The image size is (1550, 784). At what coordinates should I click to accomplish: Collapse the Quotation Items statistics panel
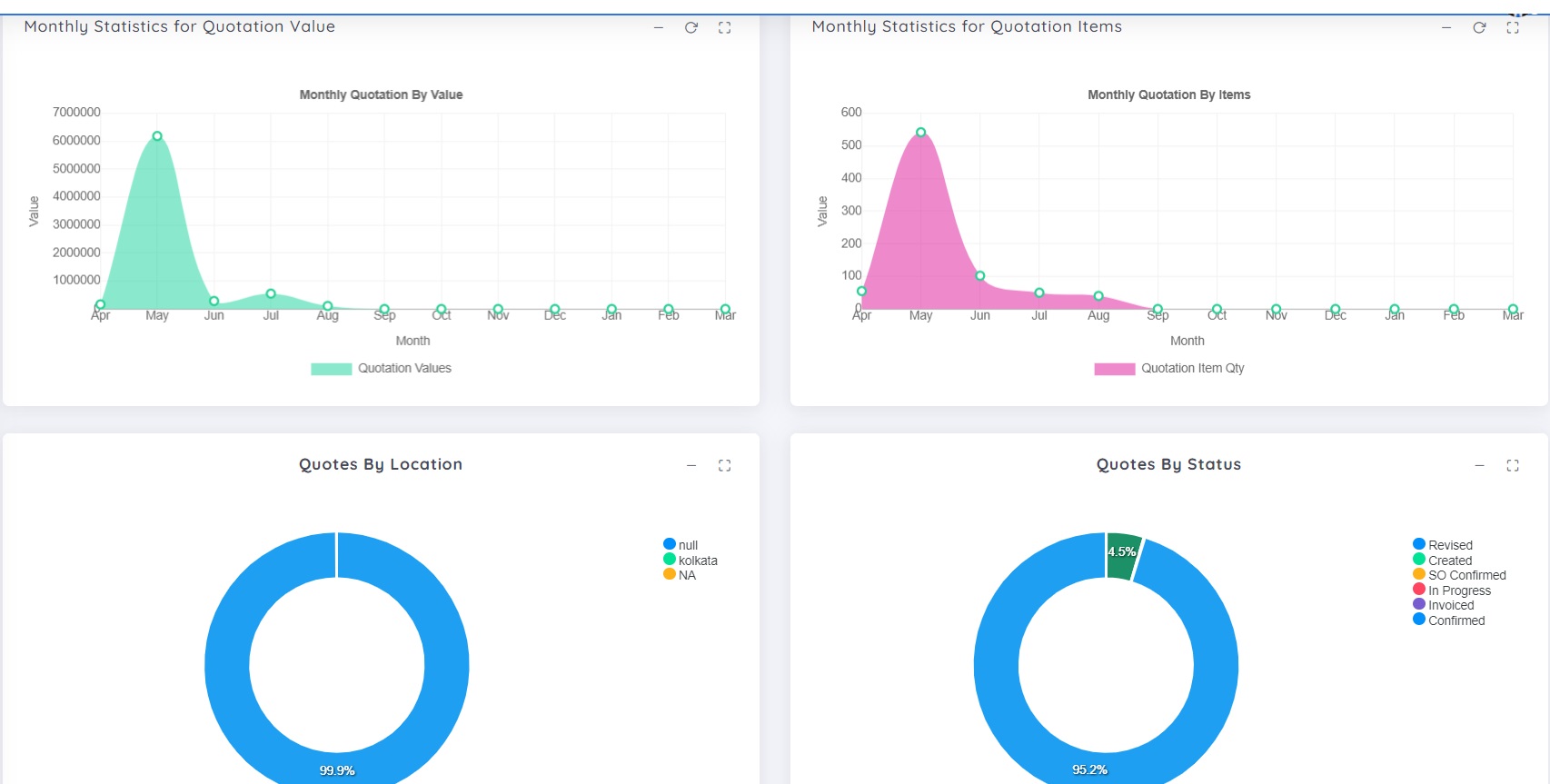[x=1446, y=28]
